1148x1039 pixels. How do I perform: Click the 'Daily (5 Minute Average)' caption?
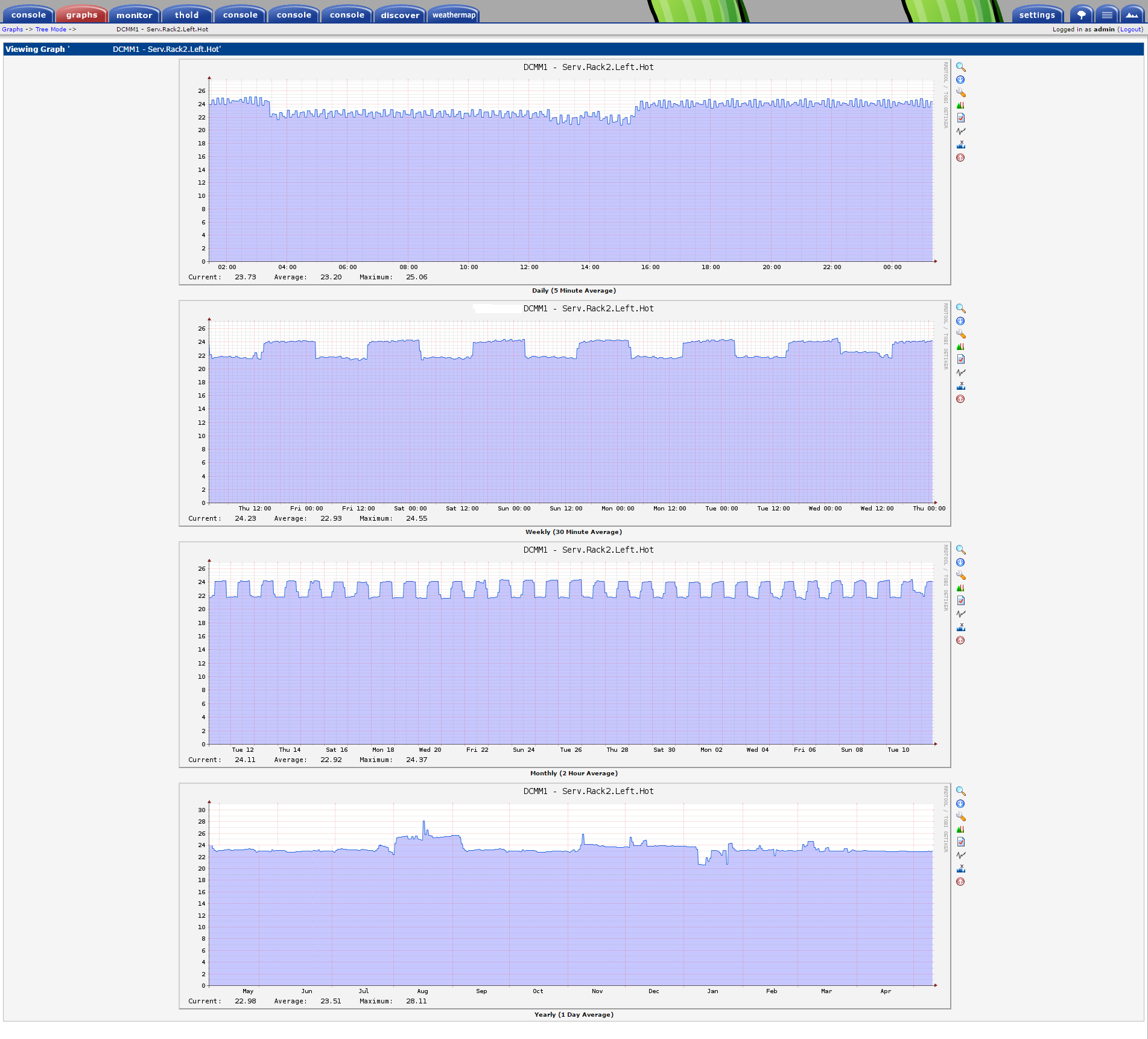click(x=574, y=291)
